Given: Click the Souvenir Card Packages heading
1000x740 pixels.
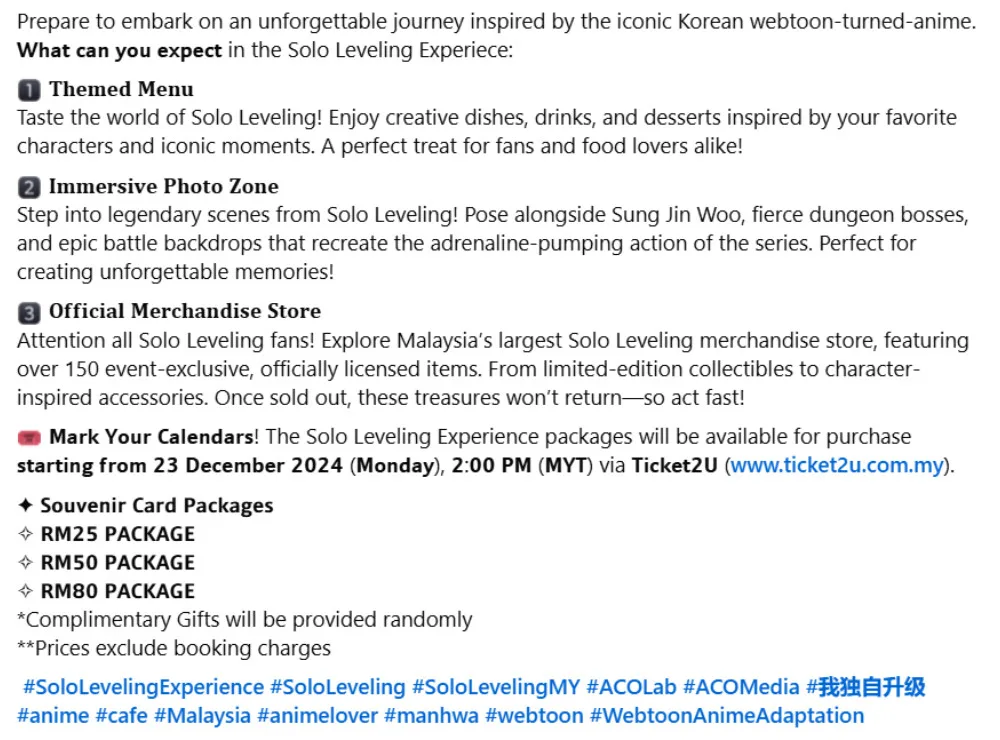Looking at the screenshot, I should (156, 506).
